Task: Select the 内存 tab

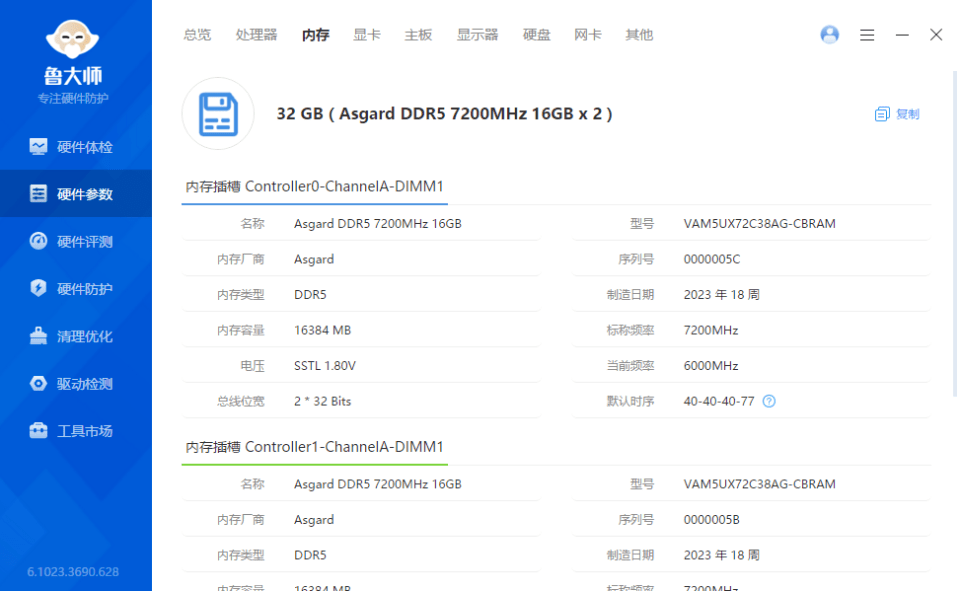Action: point(316,35)
